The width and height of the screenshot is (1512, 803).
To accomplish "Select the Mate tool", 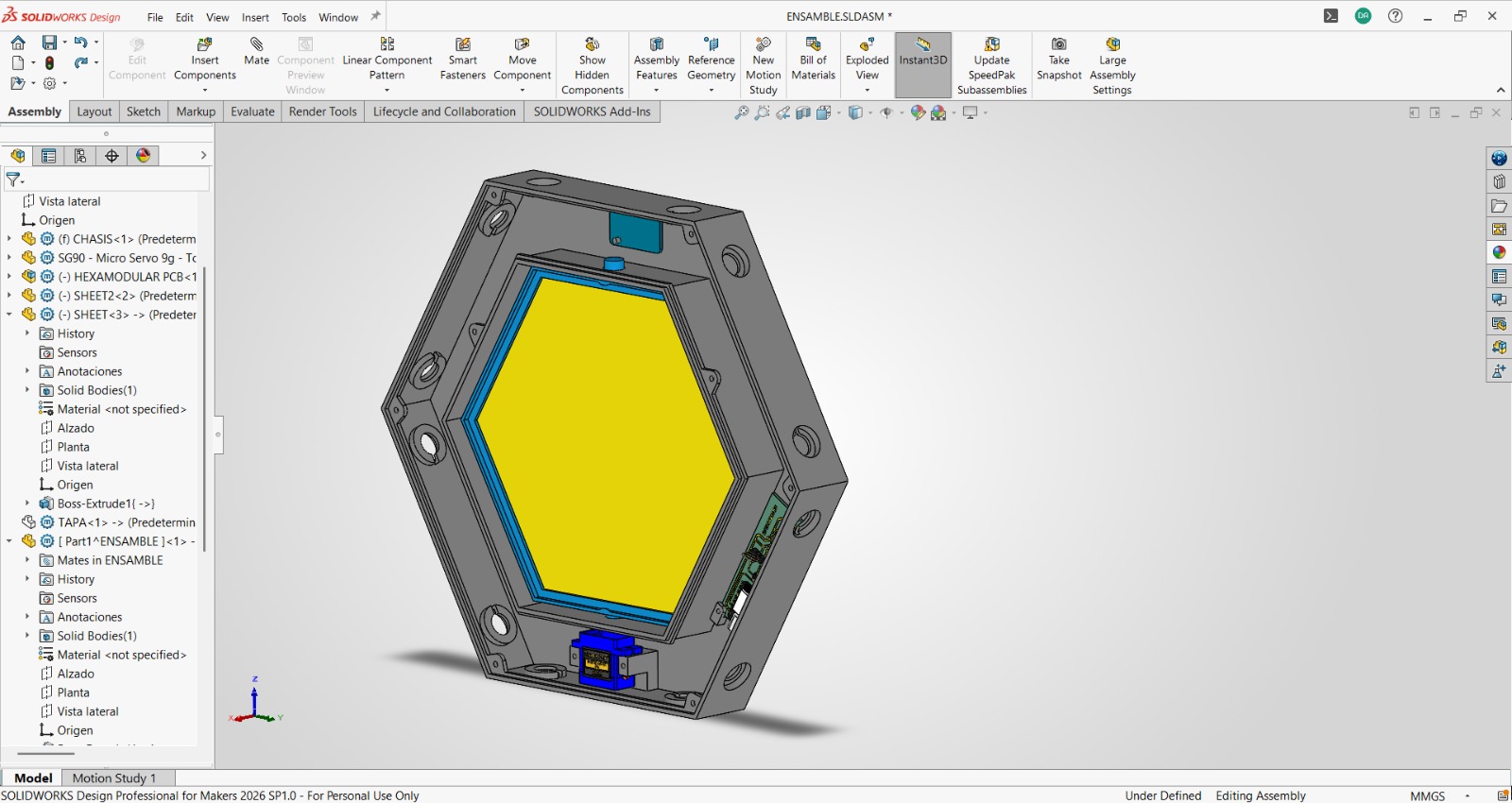I will tap(256, 52).
